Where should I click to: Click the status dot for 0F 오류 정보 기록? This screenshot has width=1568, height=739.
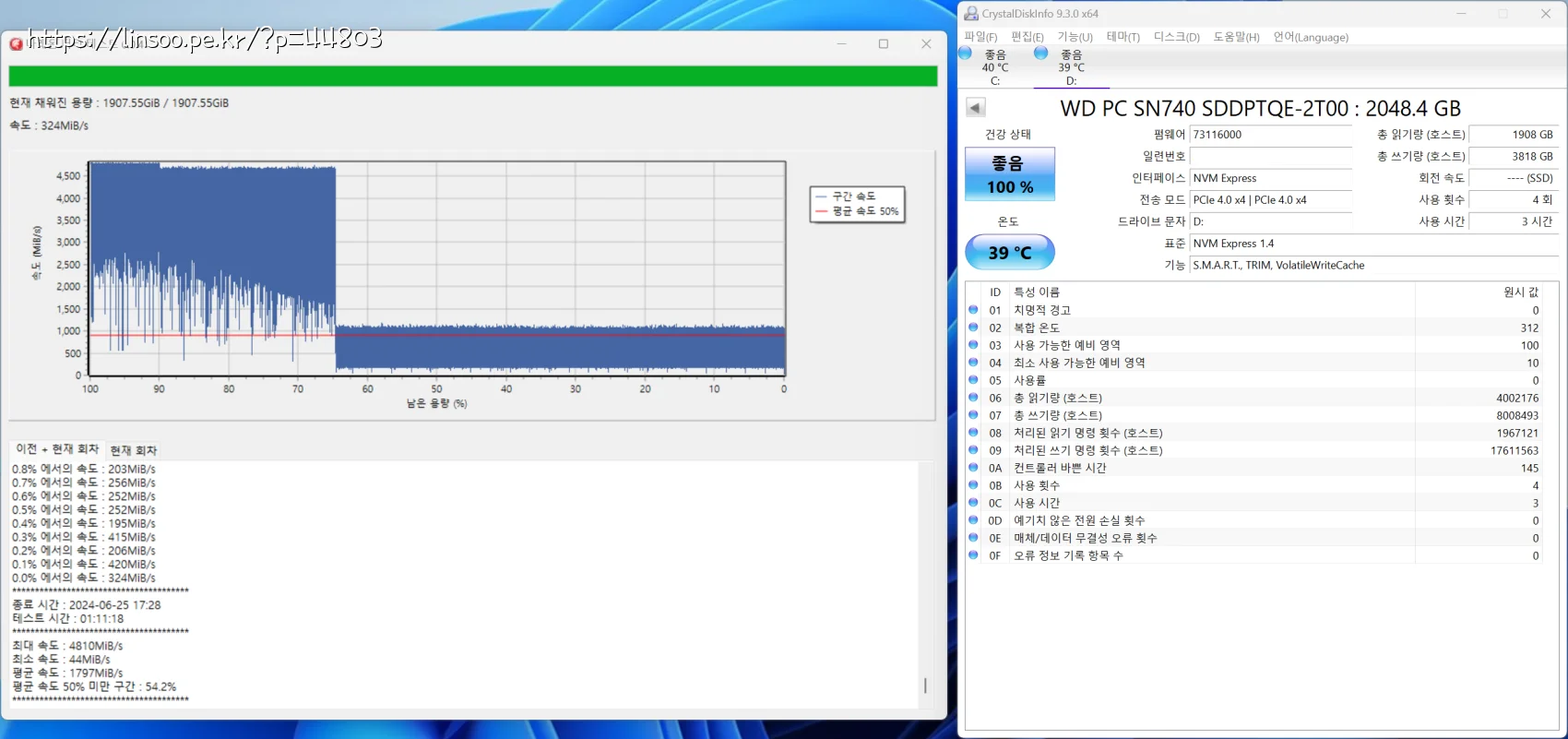tap(973, 555)
